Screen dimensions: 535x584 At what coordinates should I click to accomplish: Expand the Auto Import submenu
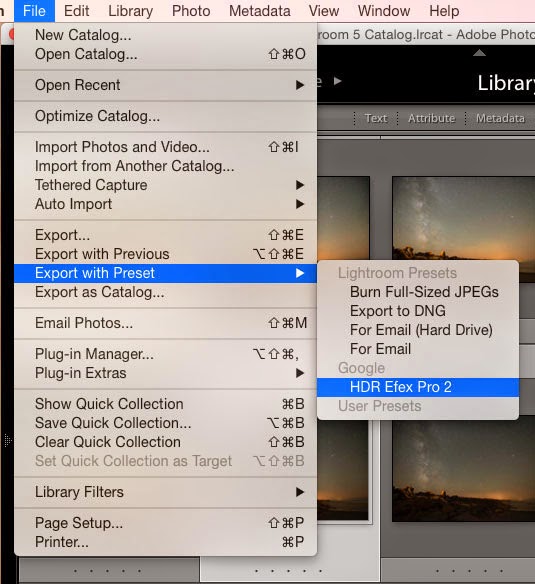pyautogui.click(x=165, y=204)
